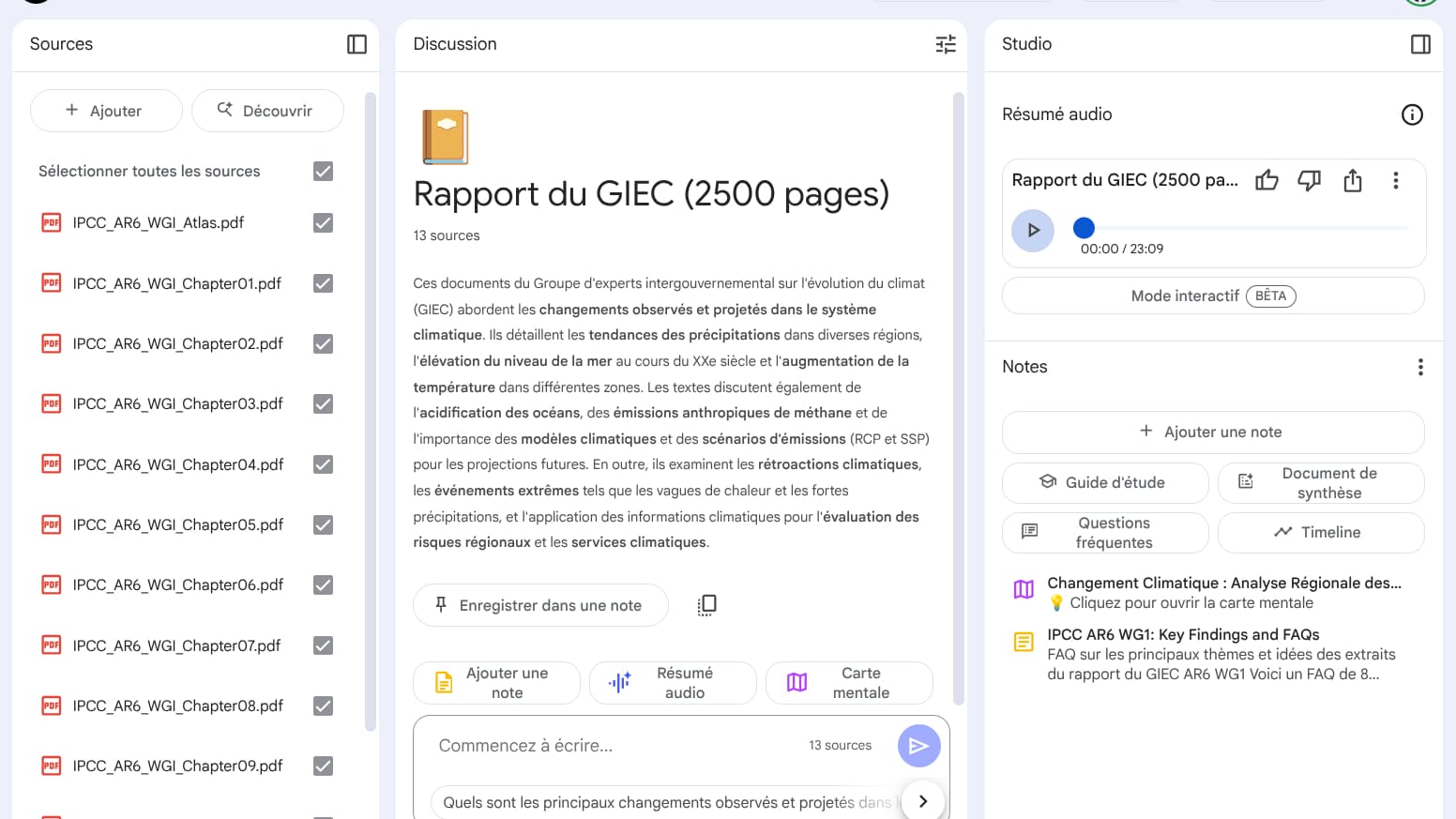Uncheck IPCC_AR6_WGI_Atlas.pdf checkbox
Screen dimensions: 1456x819
[x=323, y=222]
